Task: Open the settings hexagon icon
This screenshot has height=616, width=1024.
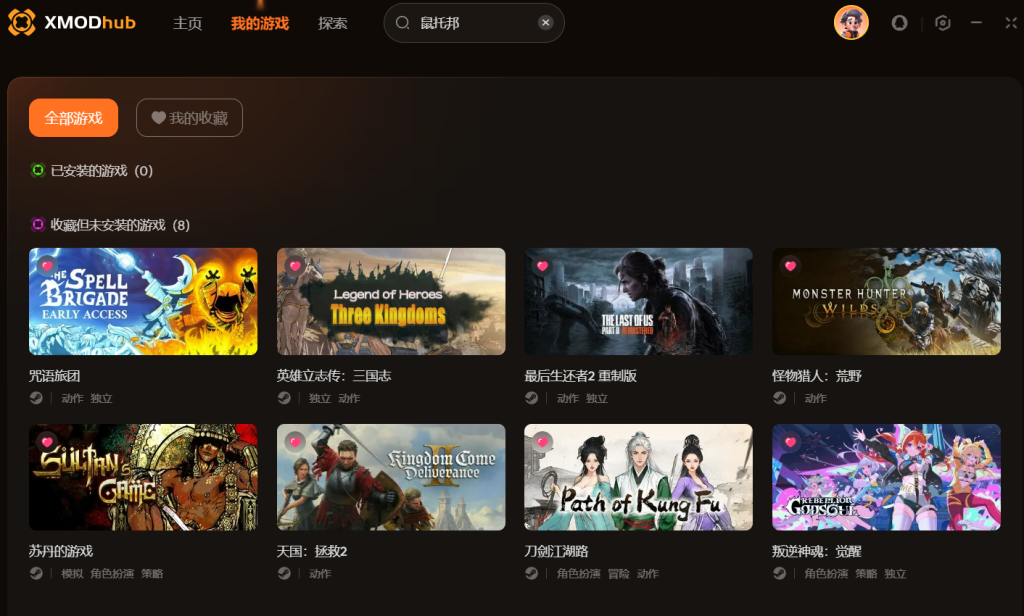Action: 942,24
